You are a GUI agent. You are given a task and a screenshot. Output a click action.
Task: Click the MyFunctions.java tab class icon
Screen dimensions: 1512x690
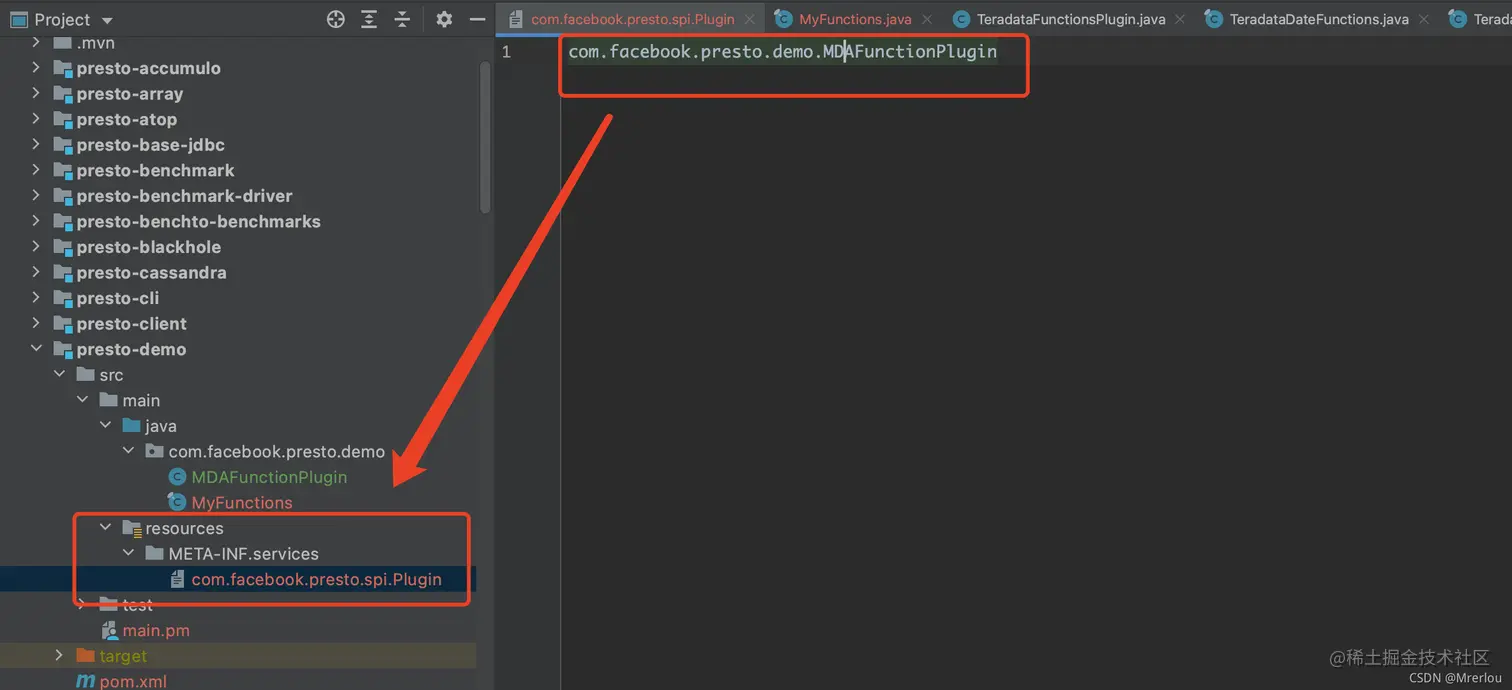coord(783,19)
